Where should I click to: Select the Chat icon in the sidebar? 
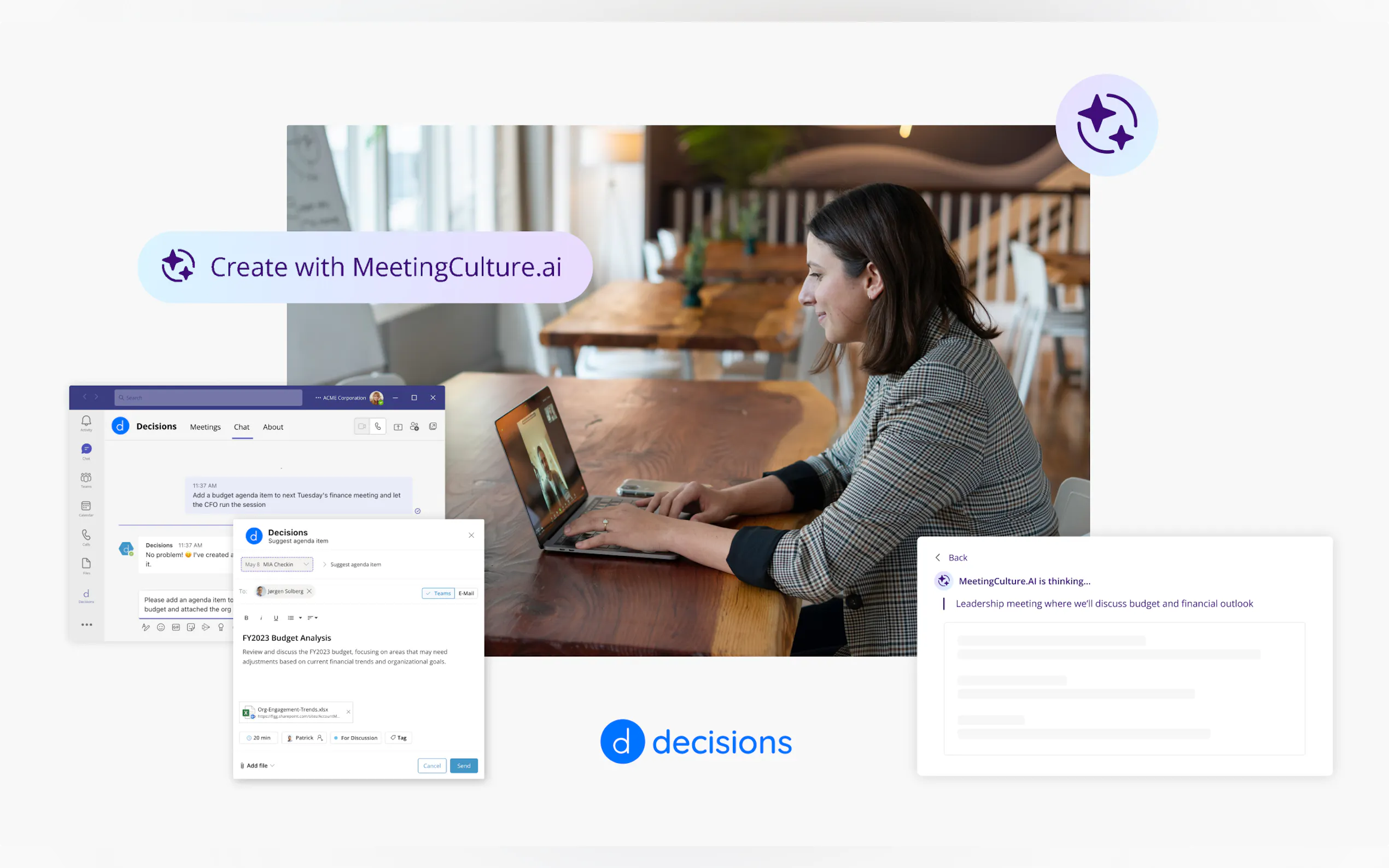tap(86, 450)
